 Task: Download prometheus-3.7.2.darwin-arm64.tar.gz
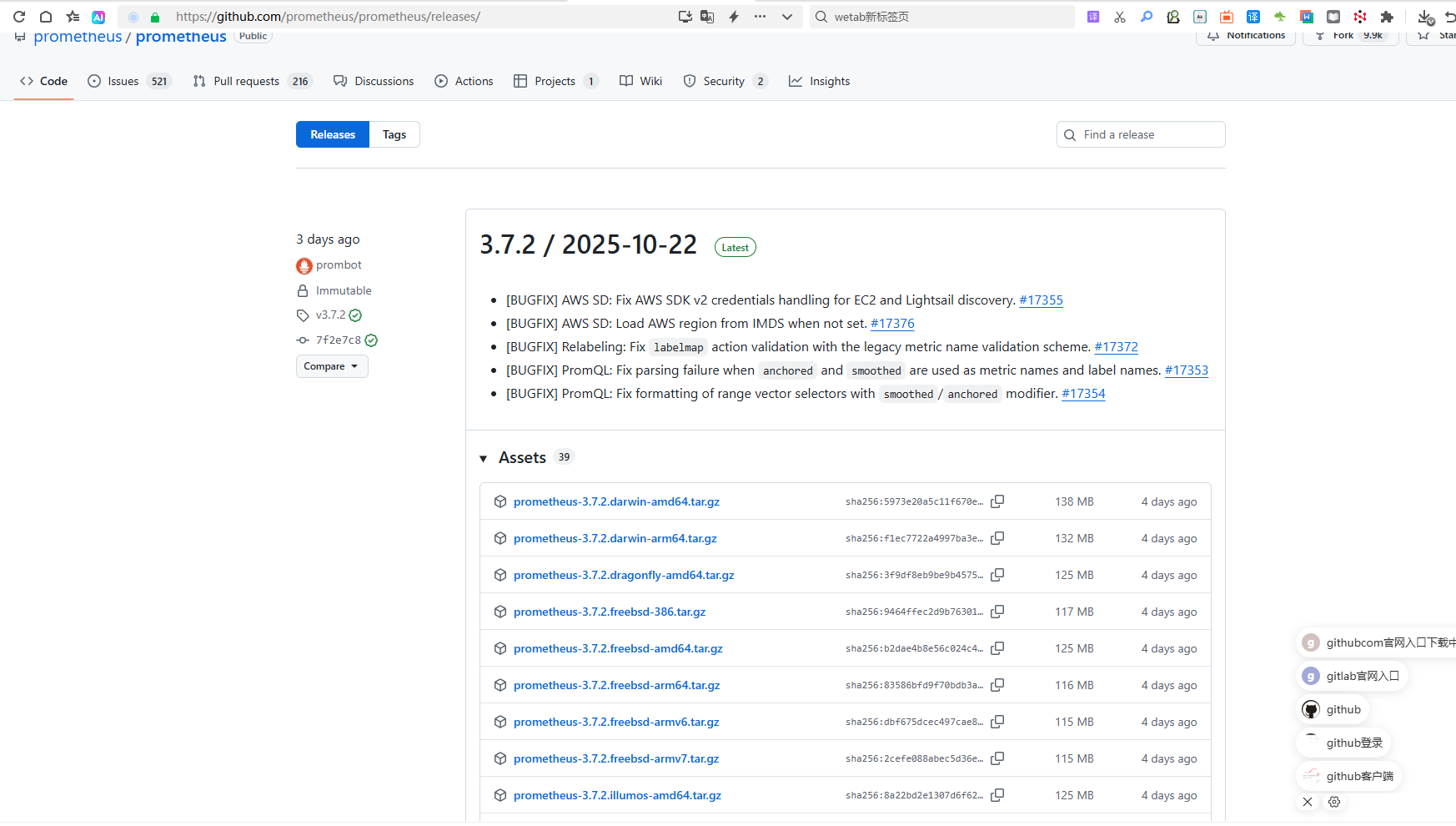pos(615,538)
